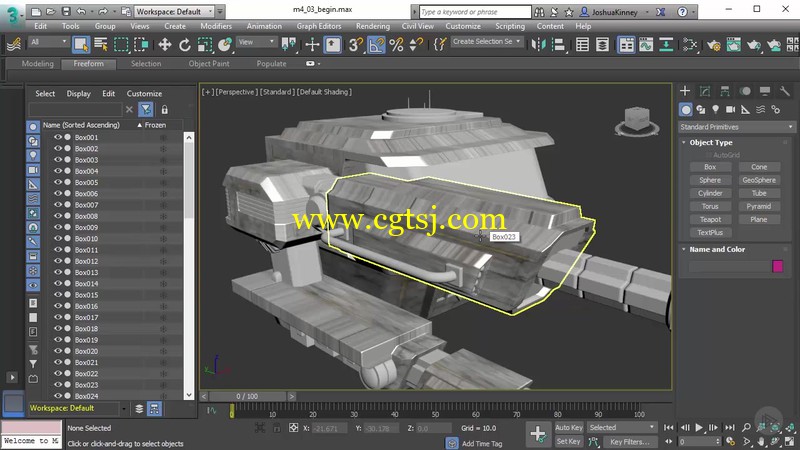Open the Curve Editor icon
The height and width of the screenshot is (450, 800).
(646, 45)
